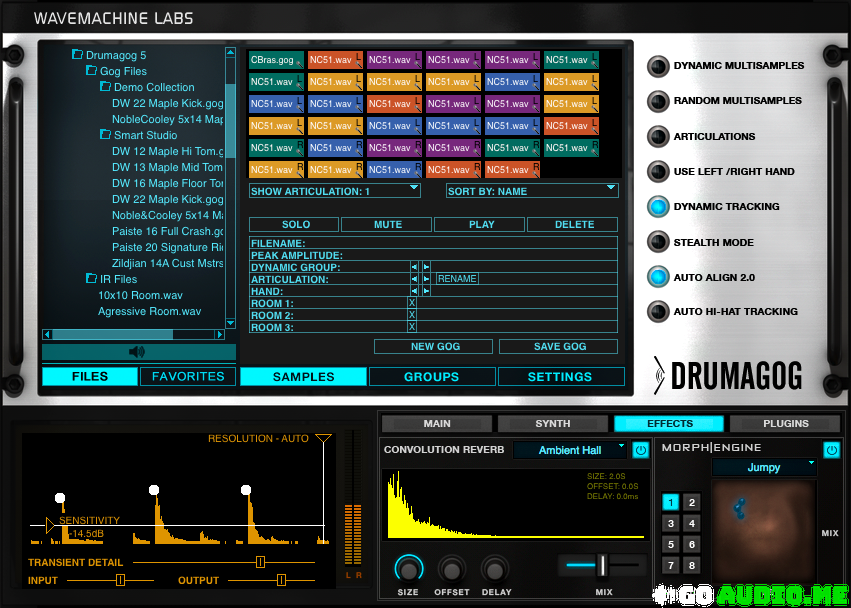The image size is (851, 608).
Task: Enable Random Multisamples
Action: pyautogui.click(x=658, y=101)
